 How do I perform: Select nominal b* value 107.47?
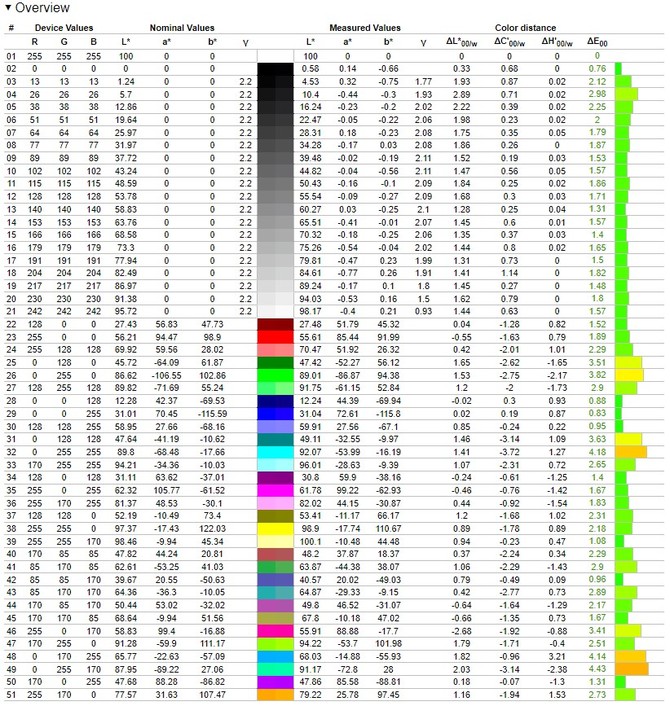(x=212, y=695)
